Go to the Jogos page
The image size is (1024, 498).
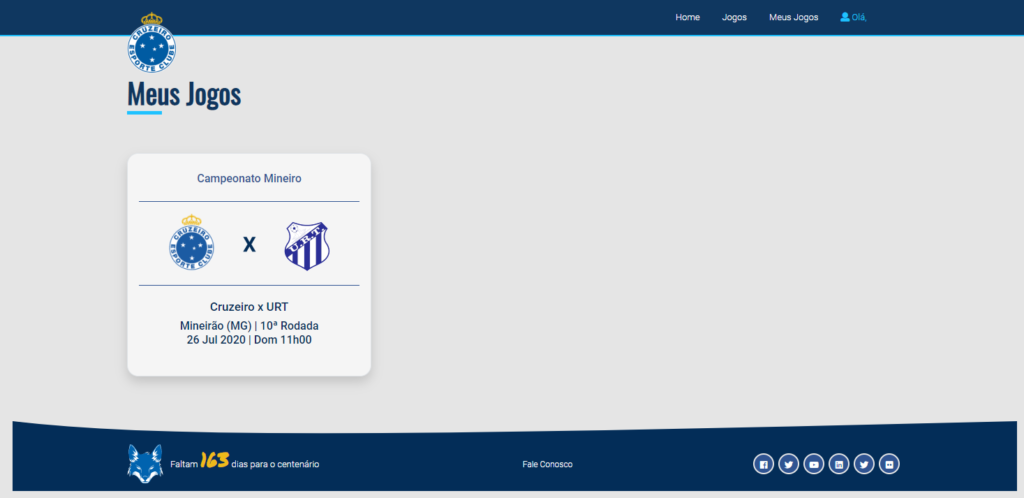(x=734, y=18)
